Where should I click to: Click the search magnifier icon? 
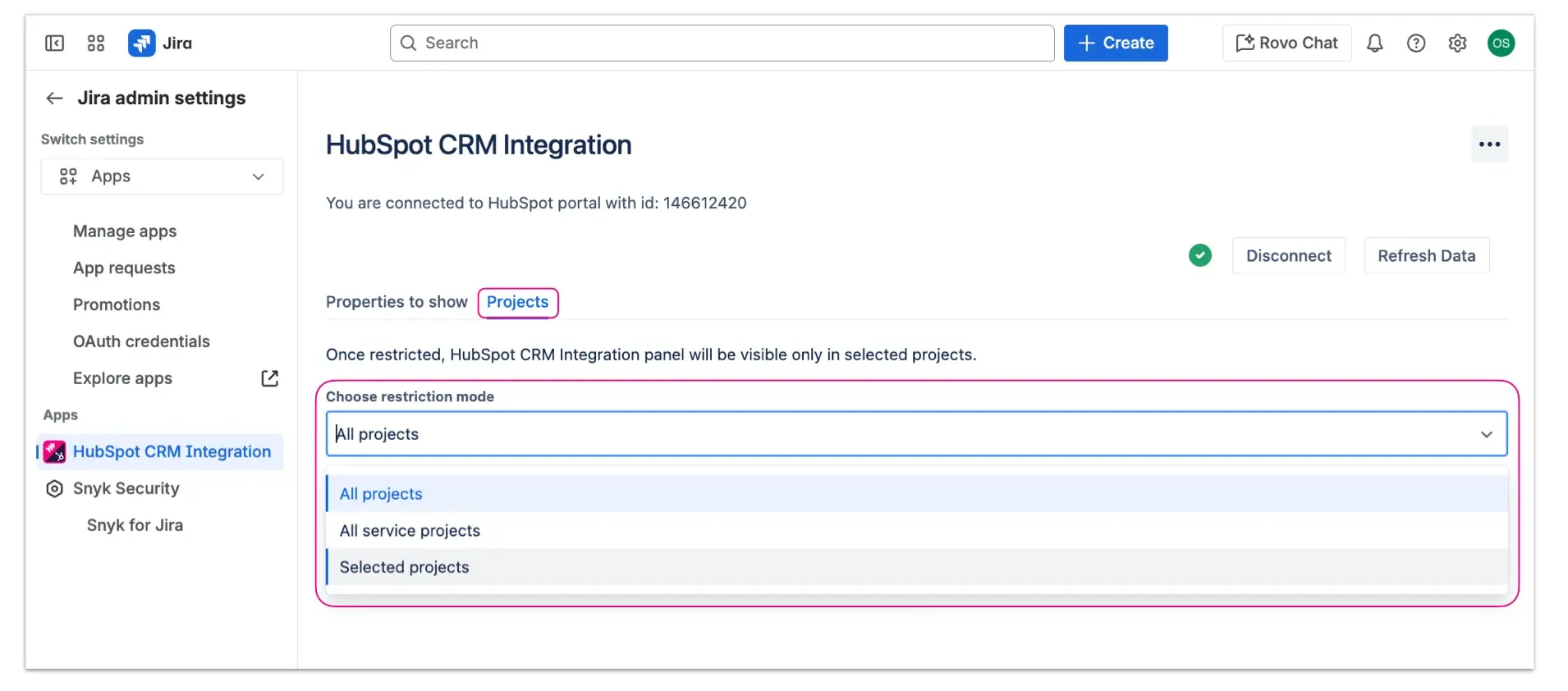click(408, 43)
